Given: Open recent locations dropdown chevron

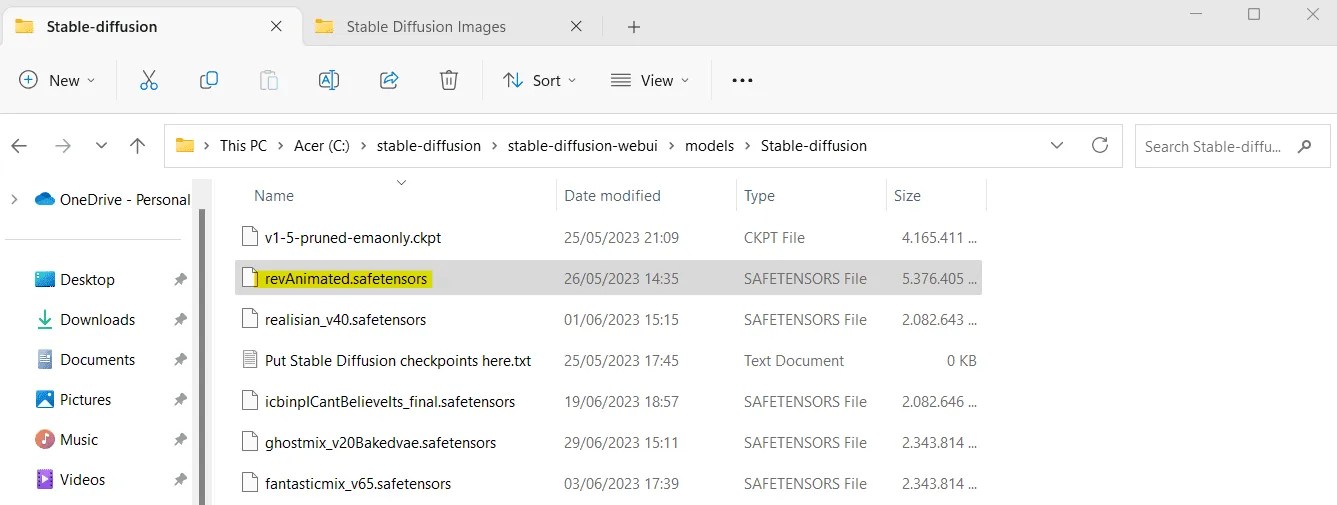Looking at the screenshot, I should 101,146.
